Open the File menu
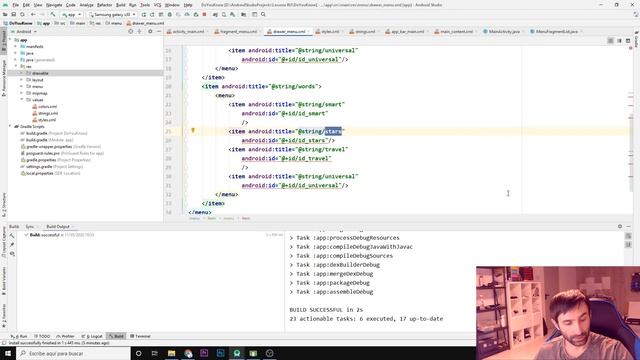This screenshot has width=640, height=360. (16, 5)
